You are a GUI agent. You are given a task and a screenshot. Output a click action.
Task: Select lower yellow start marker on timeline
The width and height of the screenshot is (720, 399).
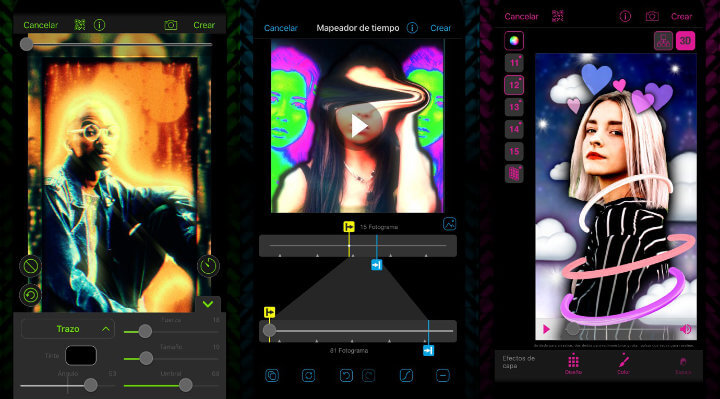point(270,313)
